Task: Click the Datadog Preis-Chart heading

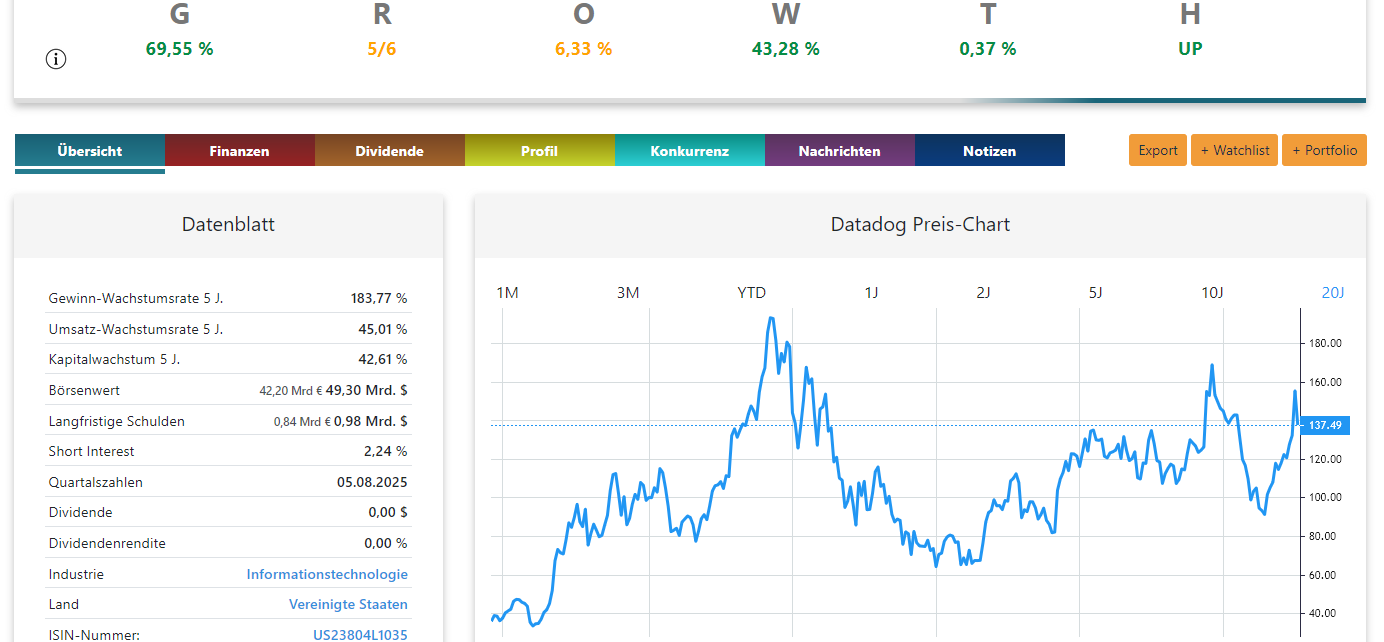Action: [x=920, y=224]
